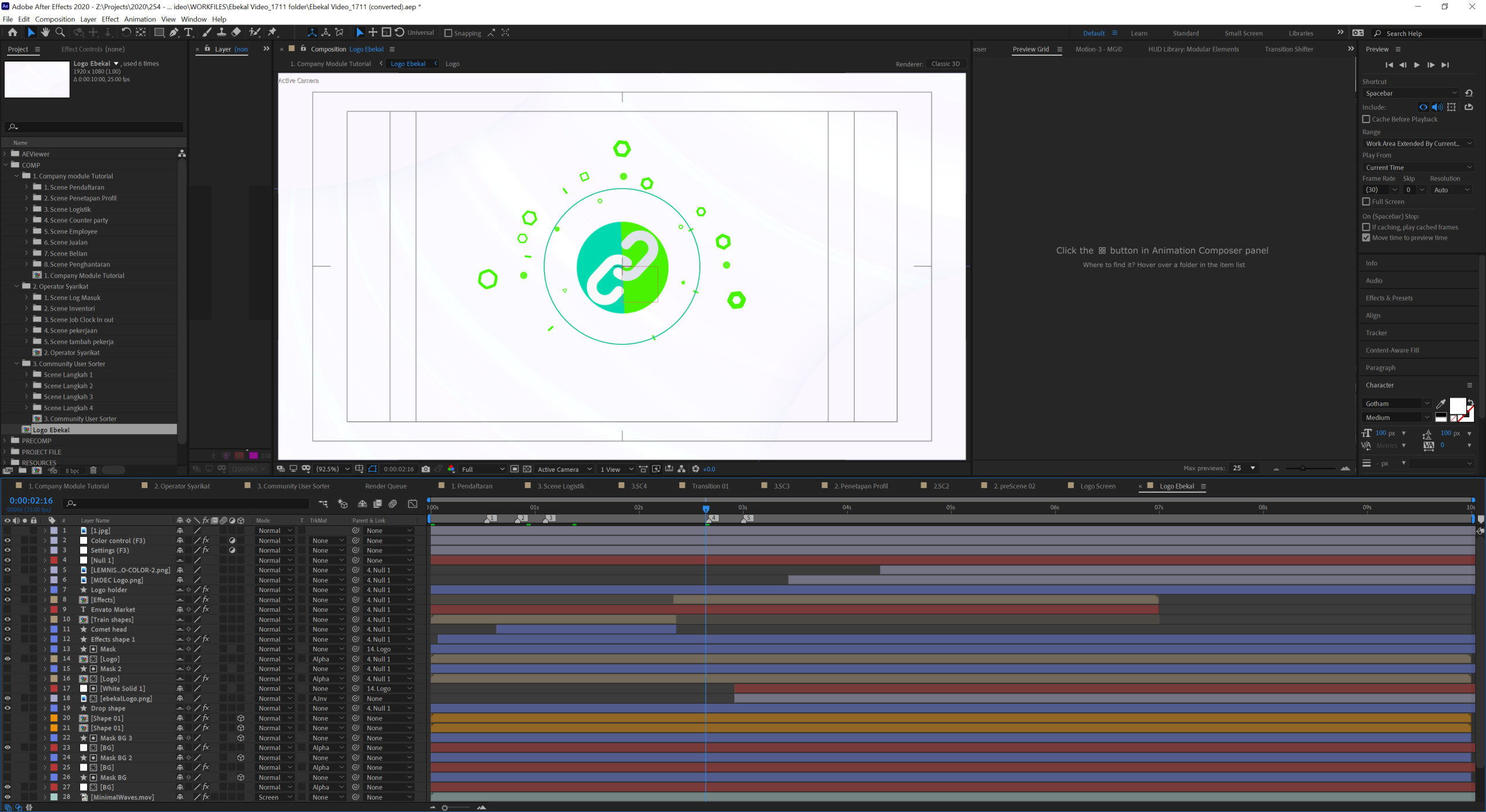
Task: Select the Zoom tool in toolbar
Action: coord(60,33)
